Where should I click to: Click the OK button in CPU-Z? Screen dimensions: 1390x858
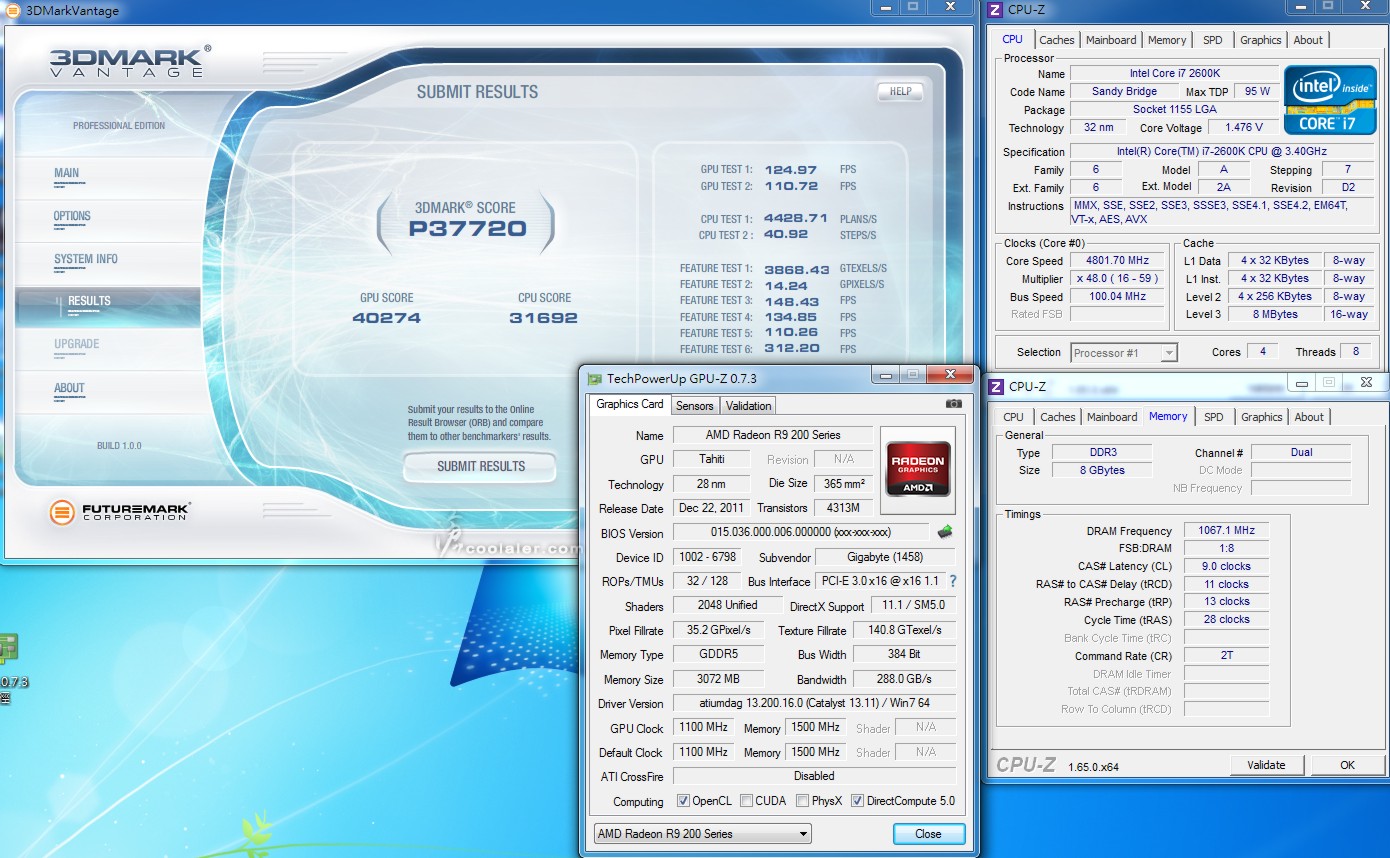1347,765
